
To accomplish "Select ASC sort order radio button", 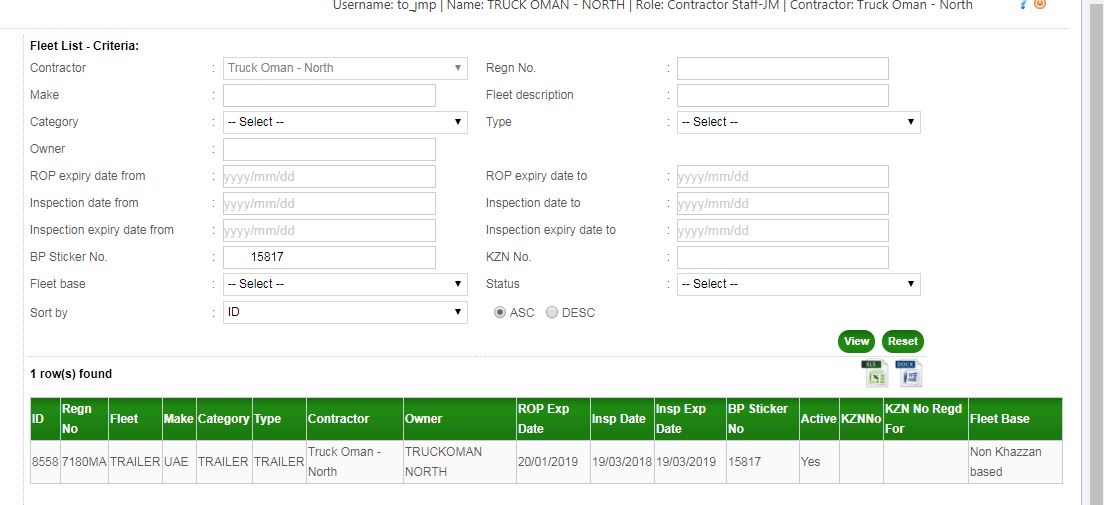I will (500, 313).
